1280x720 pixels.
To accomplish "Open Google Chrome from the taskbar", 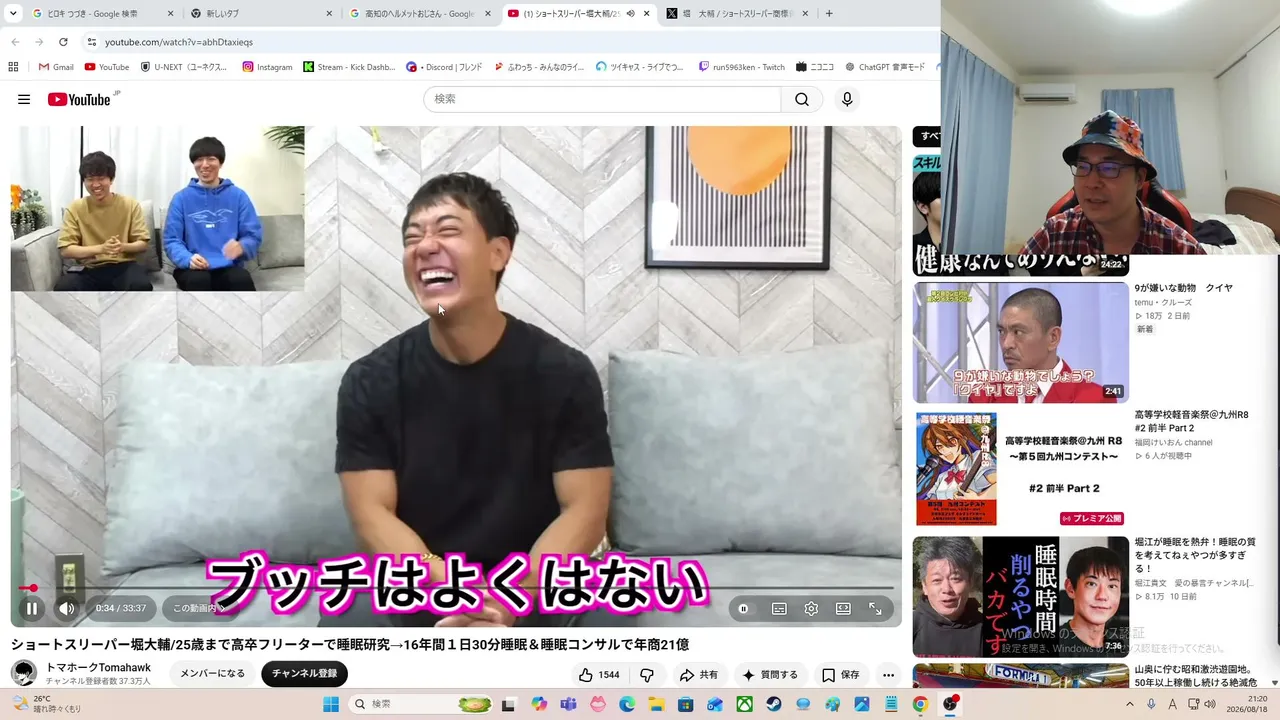I will click(x=920, y=704).
